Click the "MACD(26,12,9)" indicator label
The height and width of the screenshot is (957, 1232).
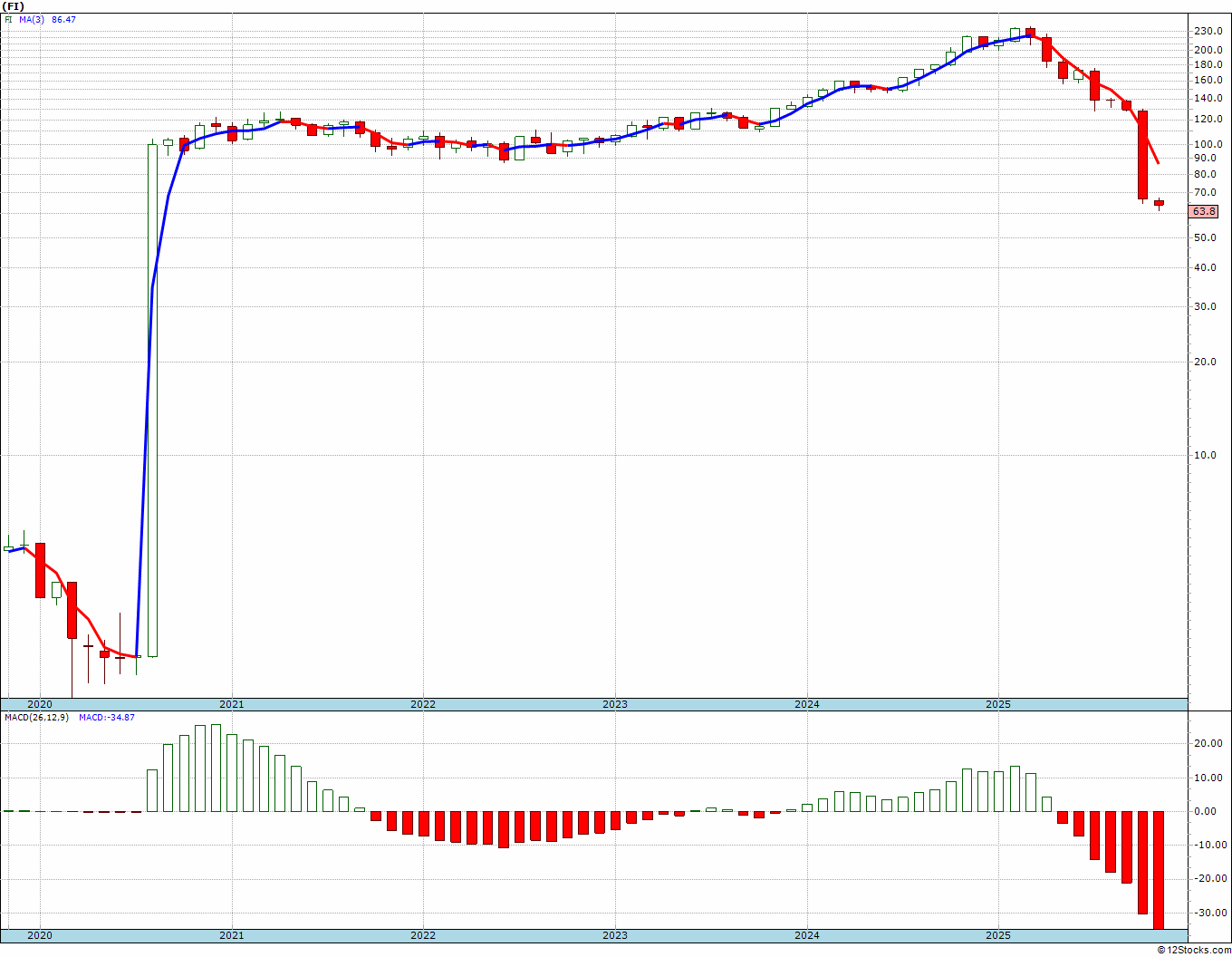pyautogui.click(x=35, y=718)
